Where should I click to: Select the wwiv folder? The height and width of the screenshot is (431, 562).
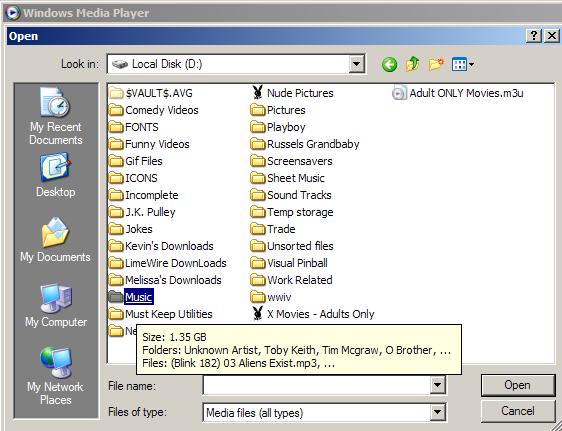(x=271, y=297)
